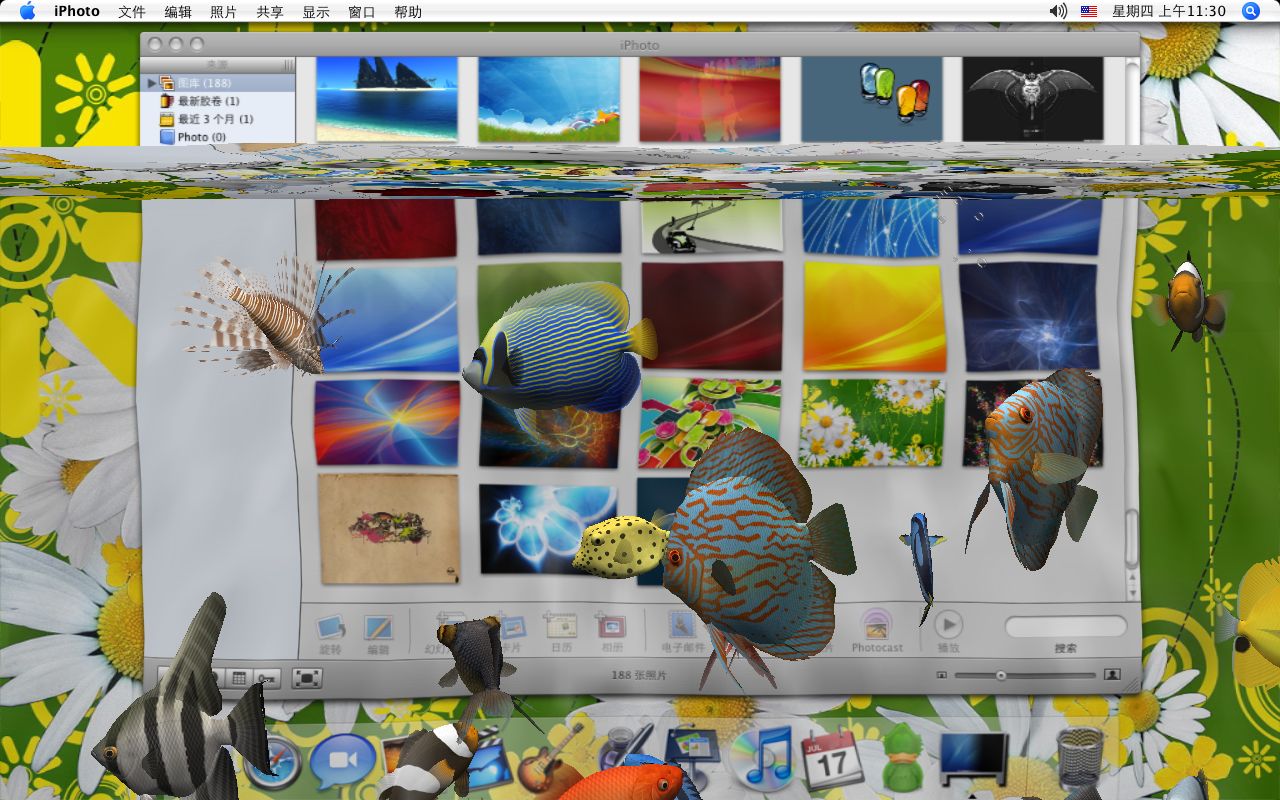Screen dimensions: 1280x800
Task: Toggle the keywords key button in bottom bar
Action: pyautogui.click(x=267, y=678)
